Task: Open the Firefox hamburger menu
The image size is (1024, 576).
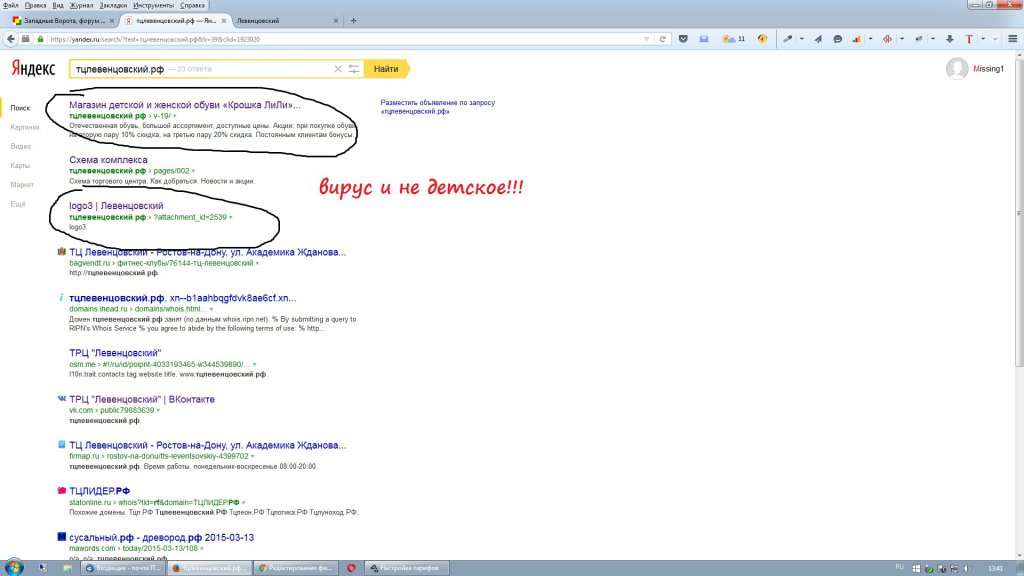Action: [x=1013, y=39]
